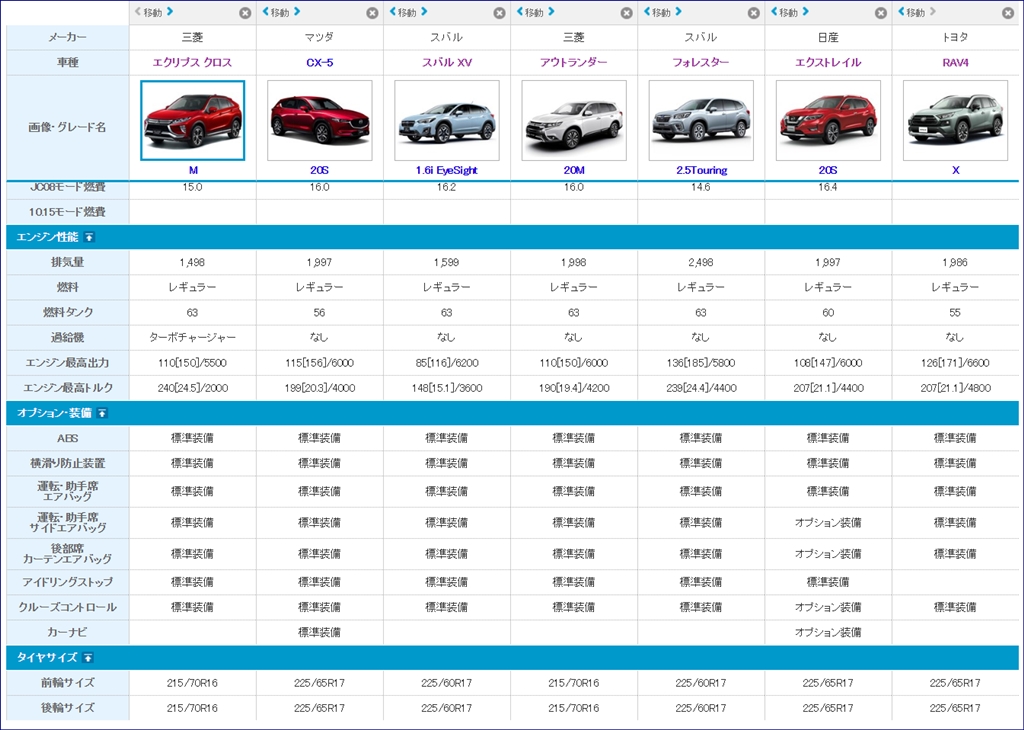Click the silver Forester car thumbnail

pyautogui.click(x=701, y=120)
